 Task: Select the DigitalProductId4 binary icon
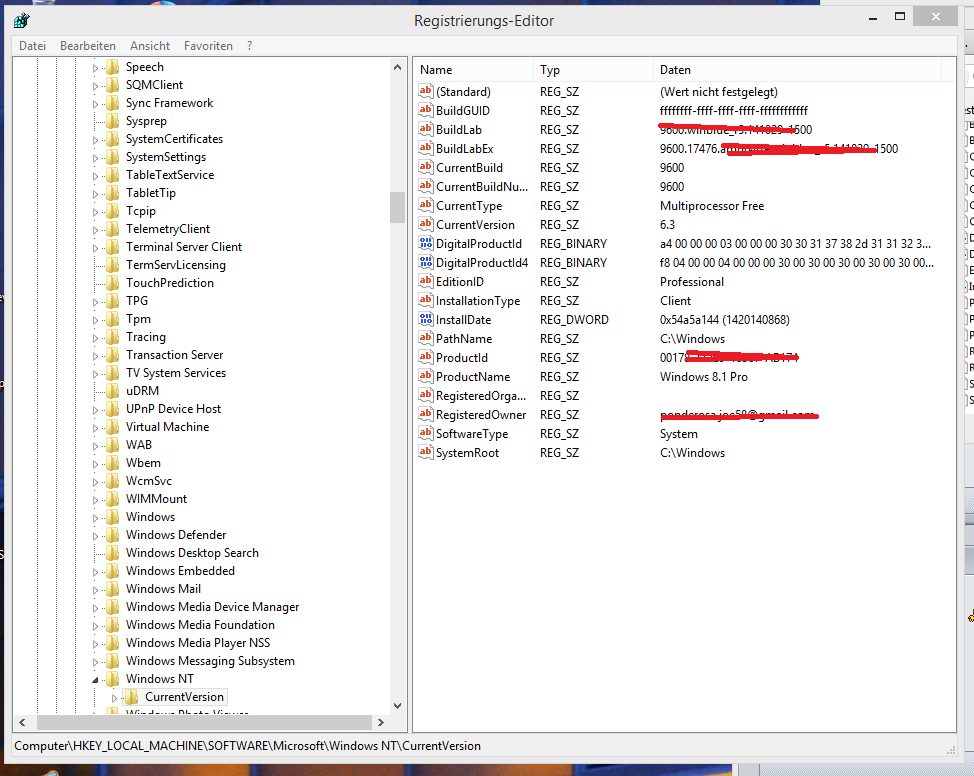[x=426, y=262]
